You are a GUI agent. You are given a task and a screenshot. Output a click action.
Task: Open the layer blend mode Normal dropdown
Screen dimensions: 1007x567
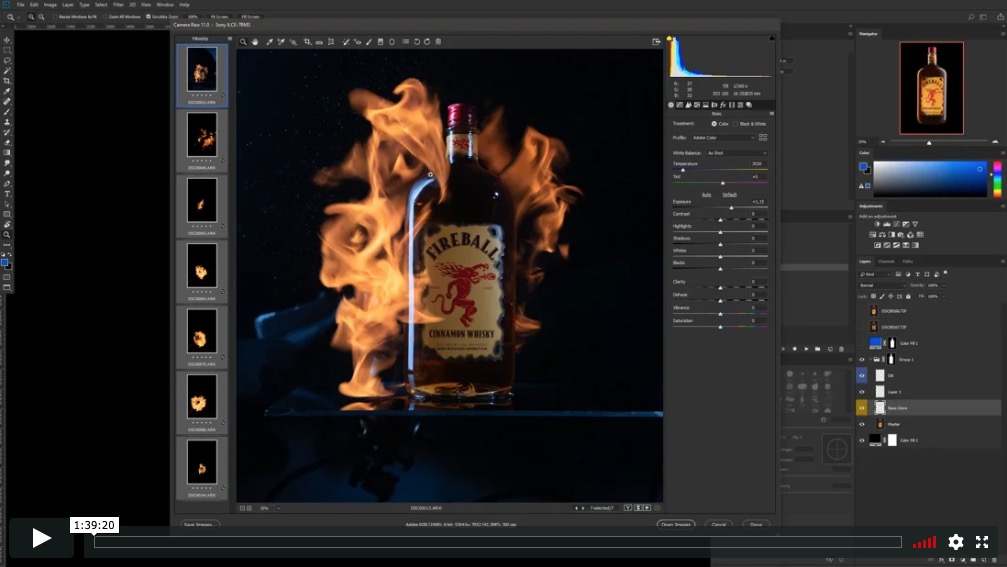(x=882, y=285)
